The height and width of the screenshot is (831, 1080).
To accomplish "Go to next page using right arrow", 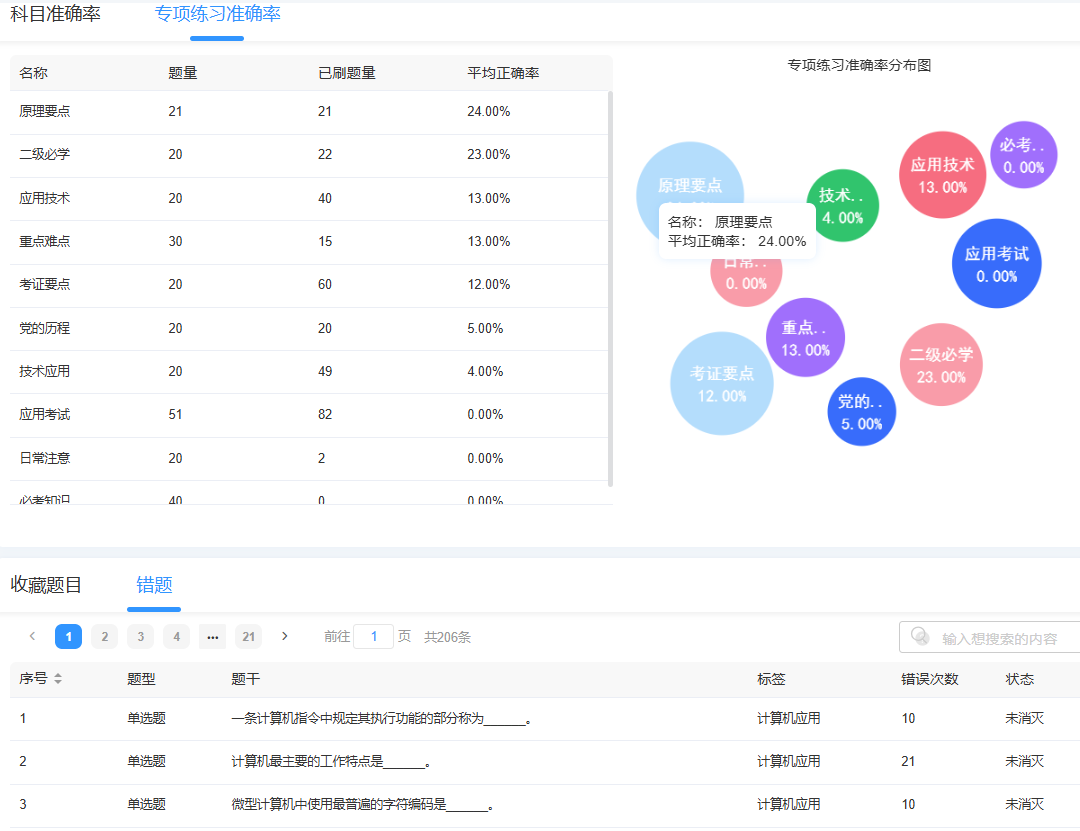I will point(285,636).
